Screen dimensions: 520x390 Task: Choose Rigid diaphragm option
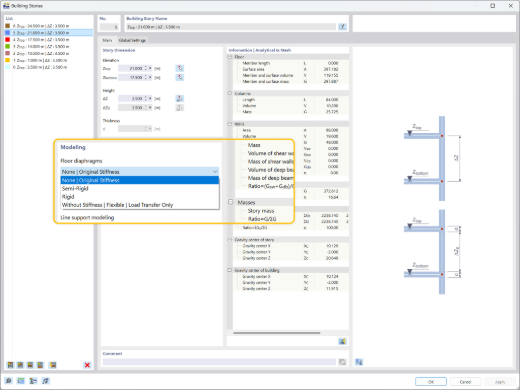point(140,197)
